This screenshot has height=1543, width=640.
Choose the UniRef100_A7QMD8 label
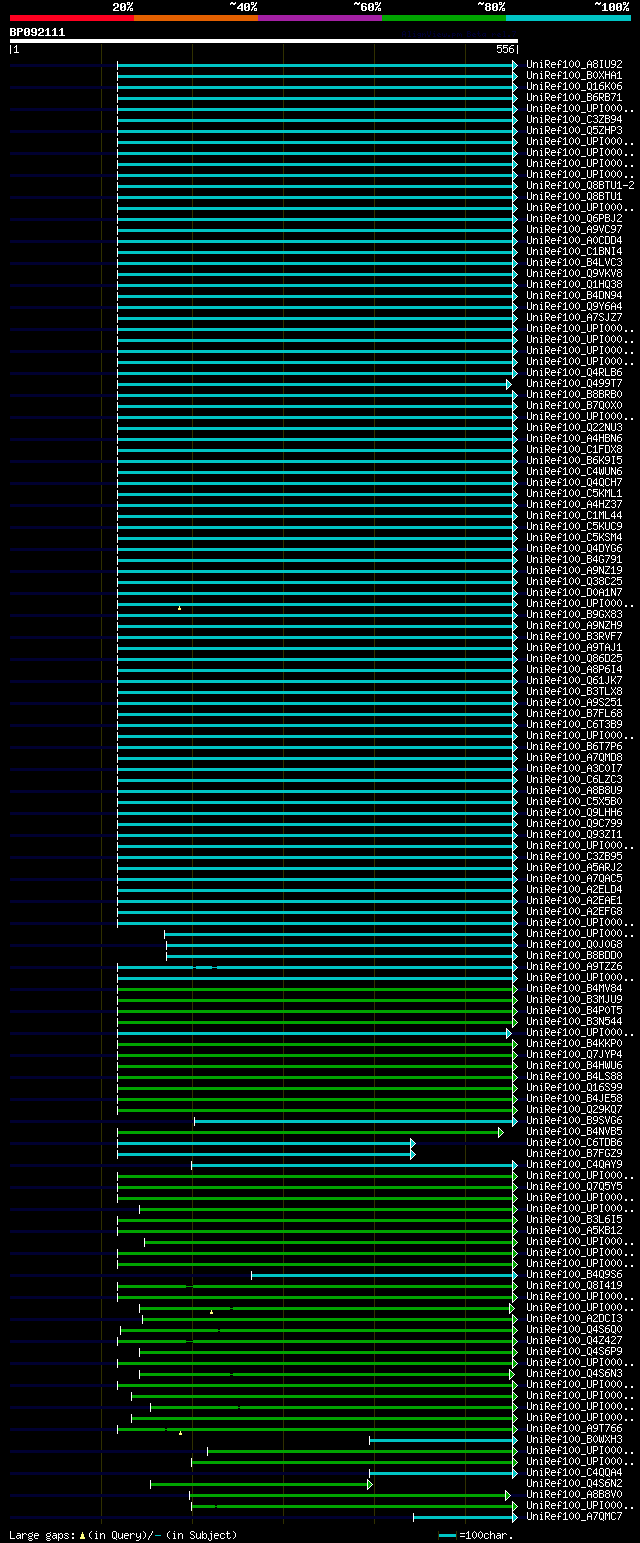(x=574, y=758)
